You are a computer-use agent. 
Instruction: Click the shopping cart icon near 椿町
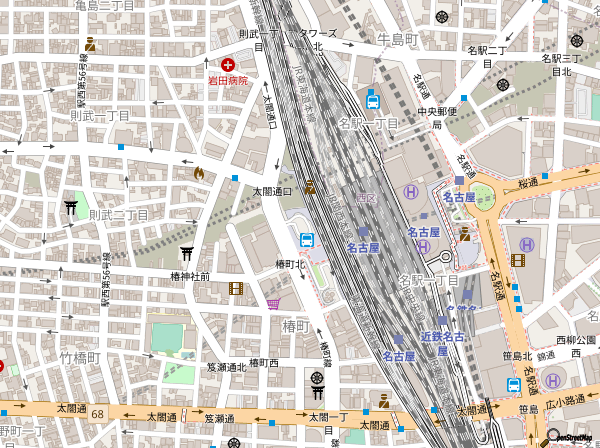tap(273, 302)
